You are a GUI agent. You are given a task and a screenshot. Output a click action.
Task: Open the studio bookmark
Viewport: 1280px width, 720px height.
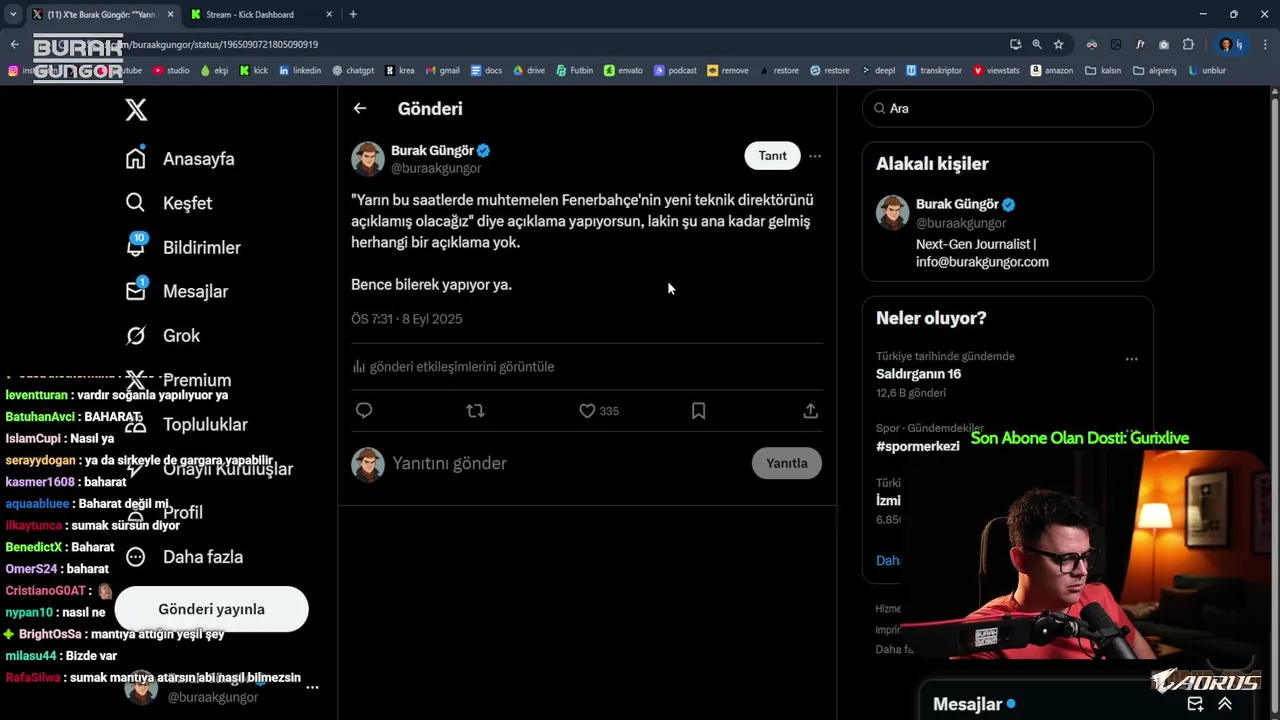coord(172,71)
